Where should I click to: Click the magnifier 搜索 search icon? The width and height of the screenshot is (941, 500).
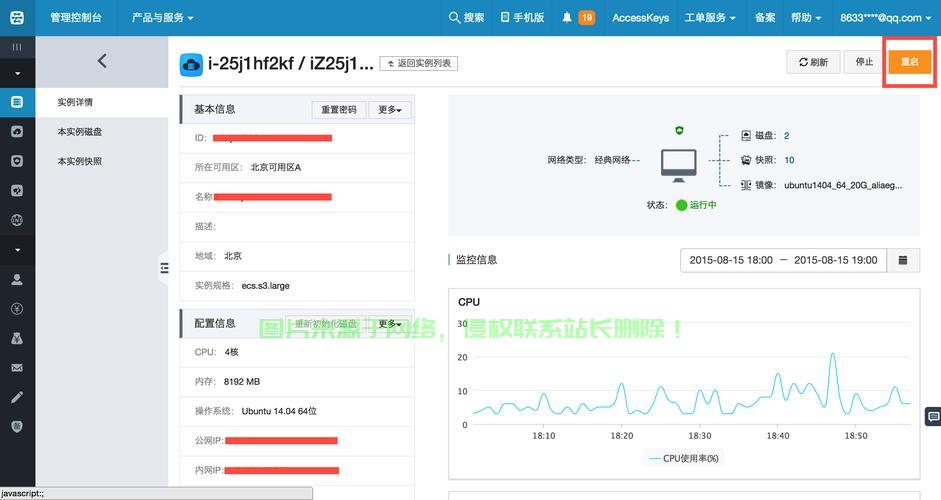point(454,17)
